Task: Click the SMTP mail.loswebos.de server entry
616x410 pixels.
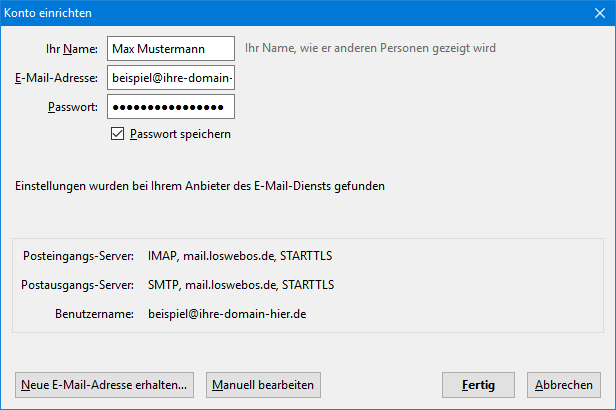Action: [x=240, y=285]
